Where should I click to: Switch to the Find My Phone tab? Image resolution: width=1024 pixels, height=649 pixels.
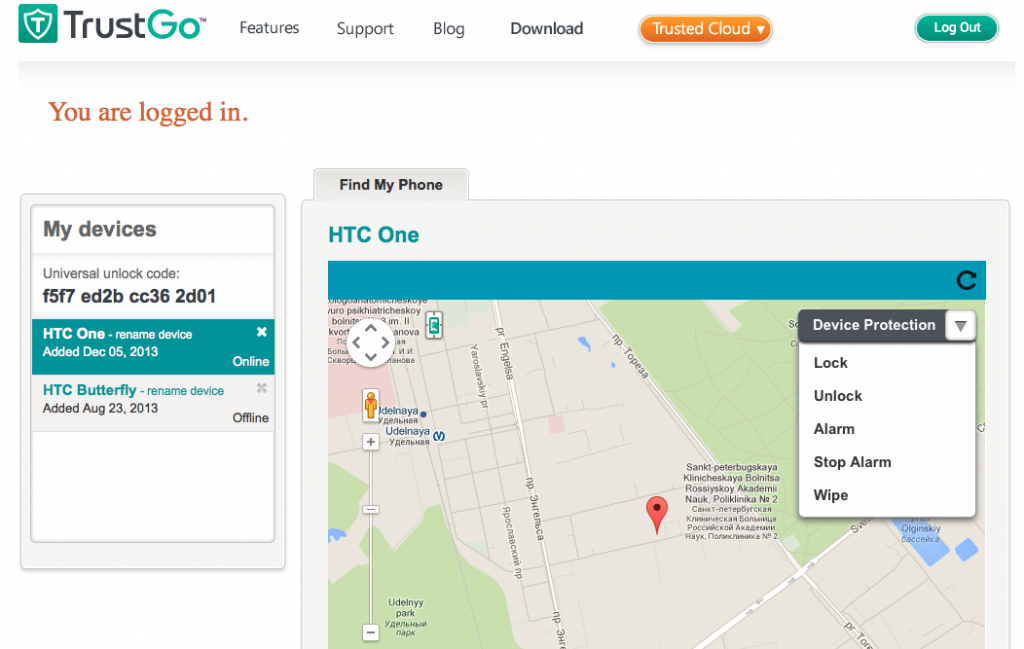390,185
